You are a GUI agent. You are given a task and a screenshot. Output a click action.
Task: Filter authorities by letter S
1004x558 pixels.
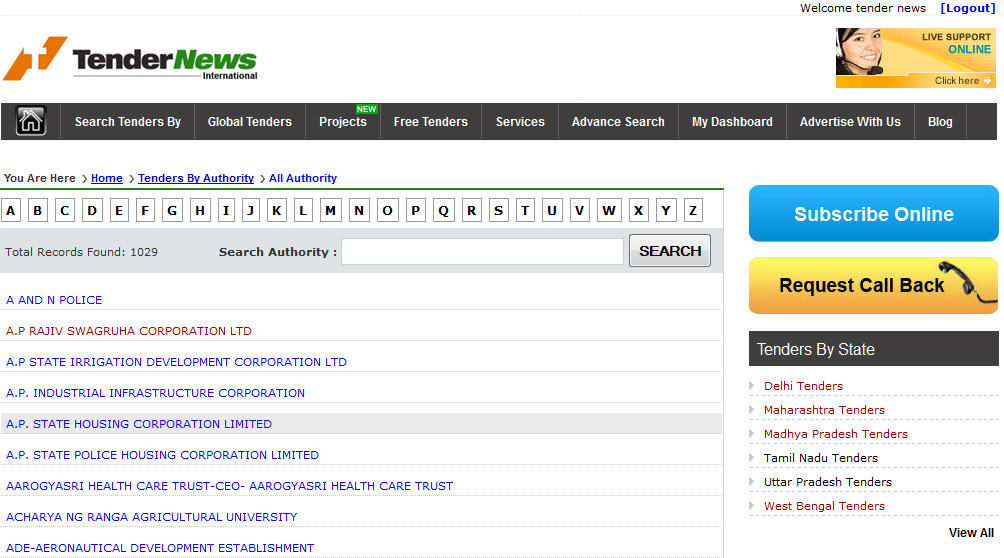(498, 210)
